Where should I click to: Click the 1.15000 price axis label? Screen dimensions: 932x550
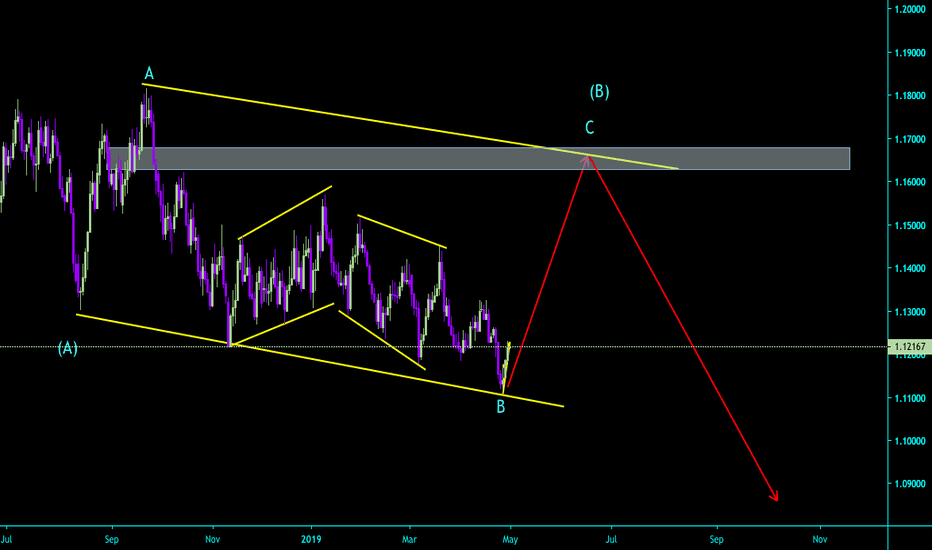(x=910, y=225)
